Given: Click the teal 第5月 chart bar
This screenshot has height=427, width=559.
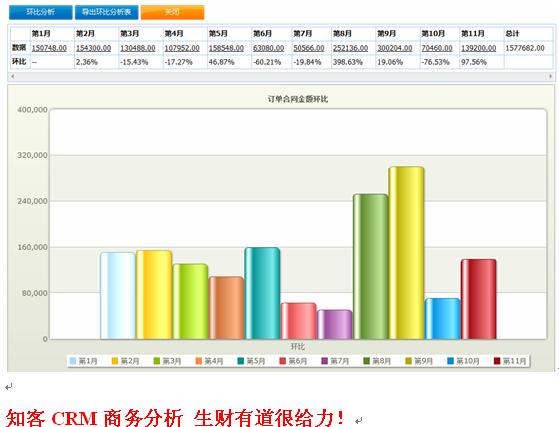Looking at the screenshot, I should tap(262, 293).
